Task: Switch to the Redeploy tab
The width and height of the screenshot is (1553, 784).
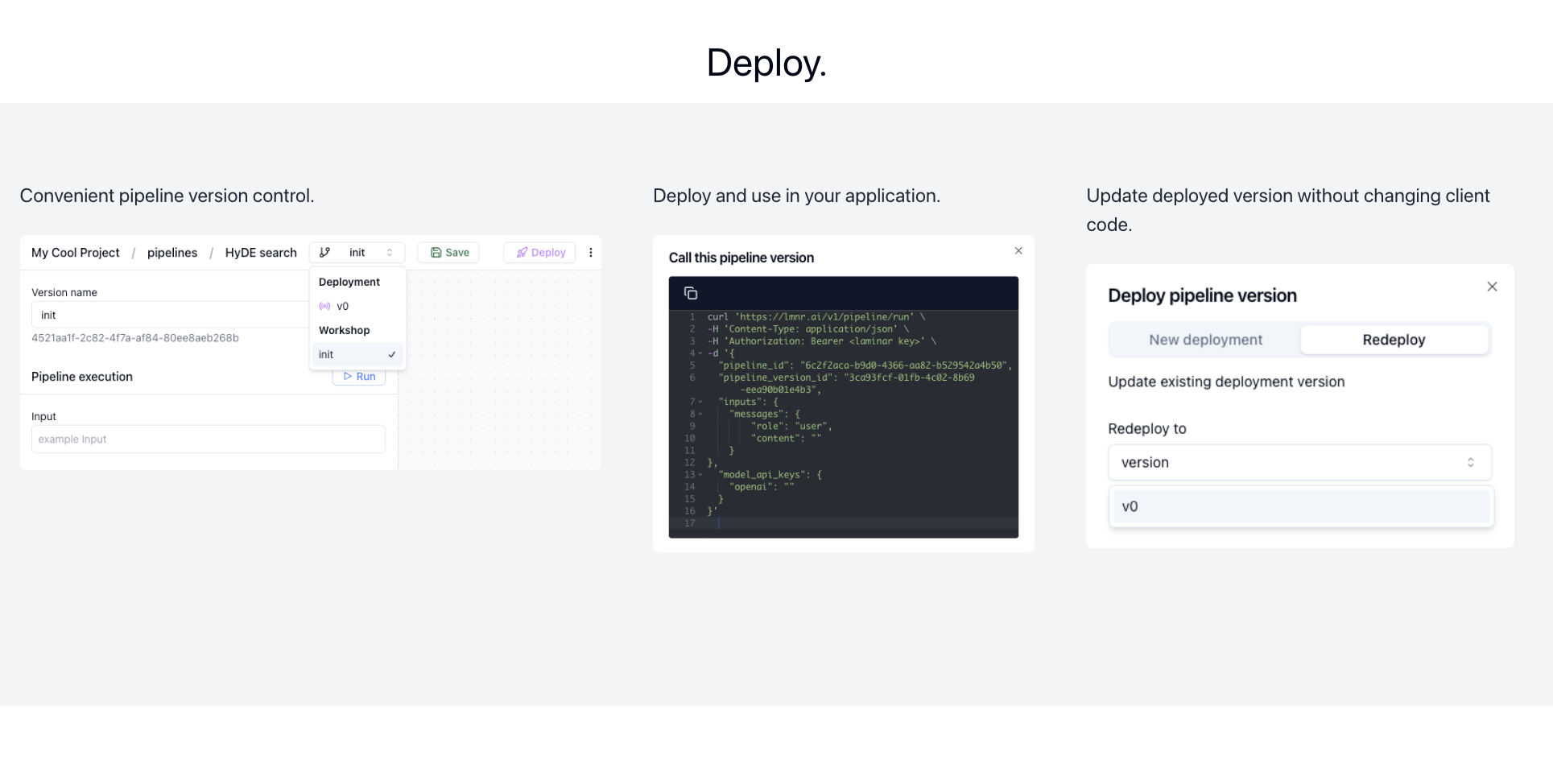Action: 1394,340
